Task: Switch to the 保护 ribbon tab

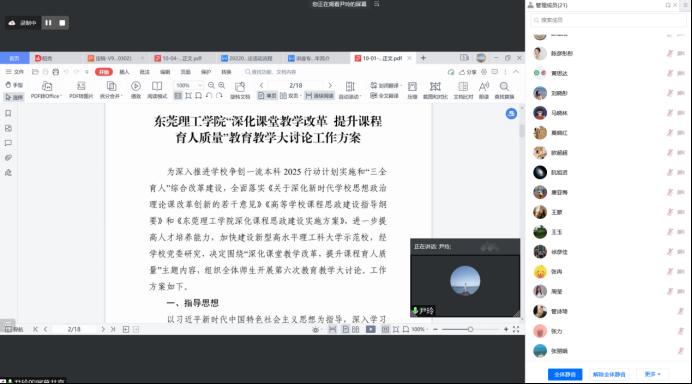Action: 206,72
